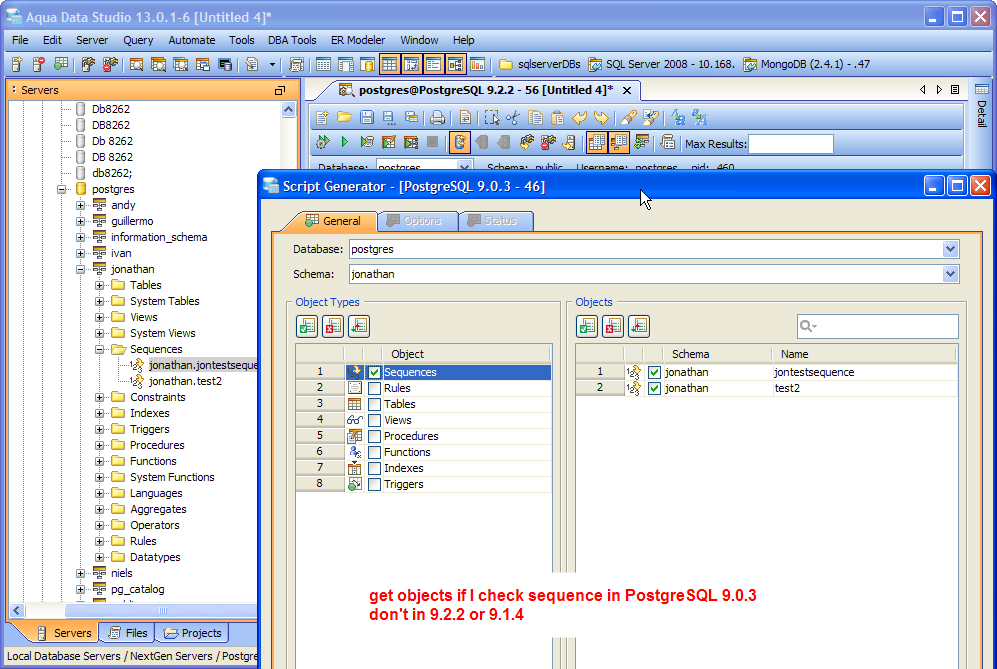Screen dimensions: 997x669
Task: Uncheck the jontestsequence object checkbox
Action: pos(654,372)
